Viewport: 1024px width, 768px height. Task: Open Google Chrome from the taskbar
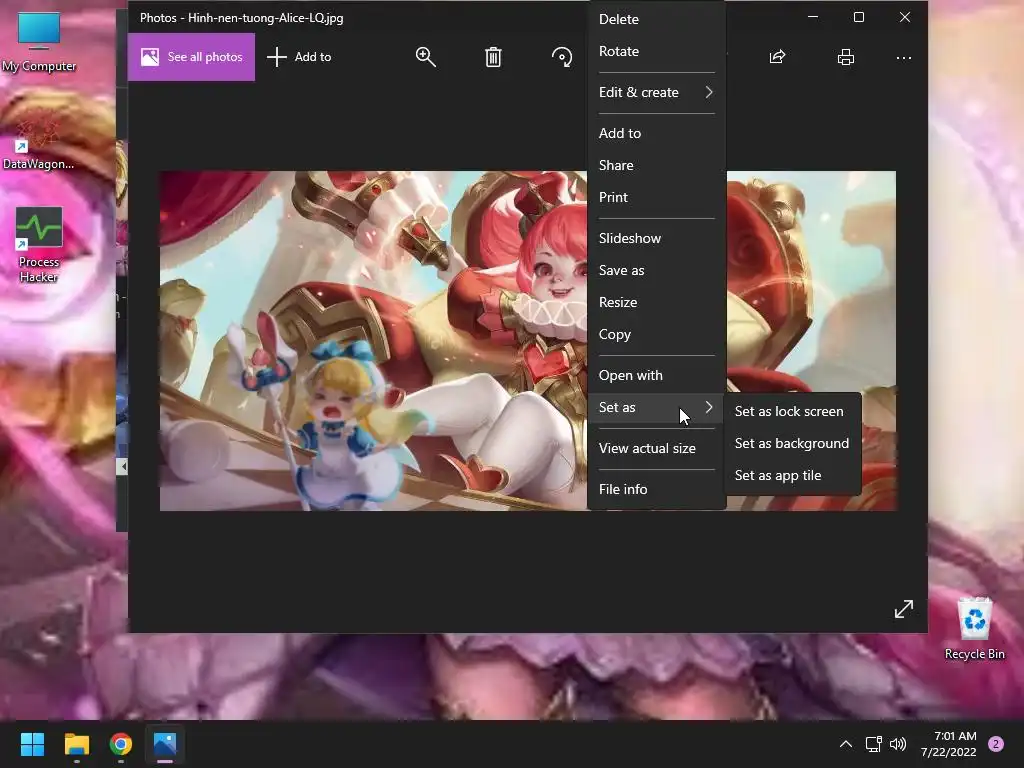pos(121,744)
